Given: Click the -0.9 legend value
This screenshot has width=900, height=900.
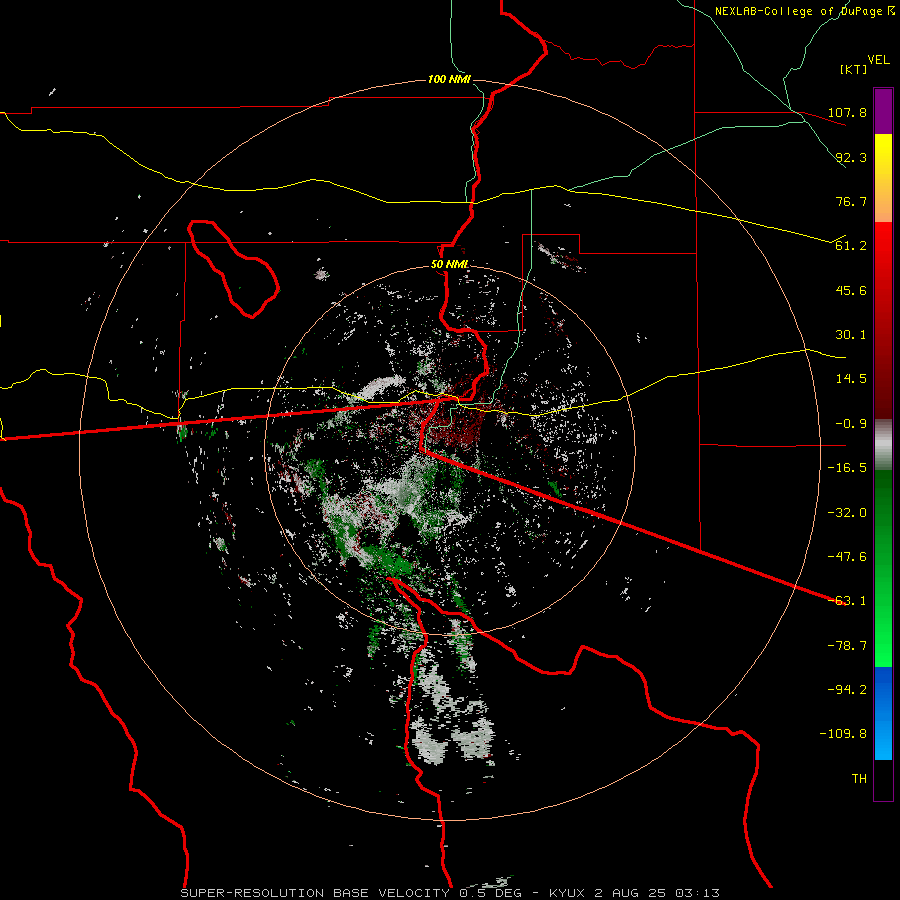Looking at the screenshot, I should point(851,424).
